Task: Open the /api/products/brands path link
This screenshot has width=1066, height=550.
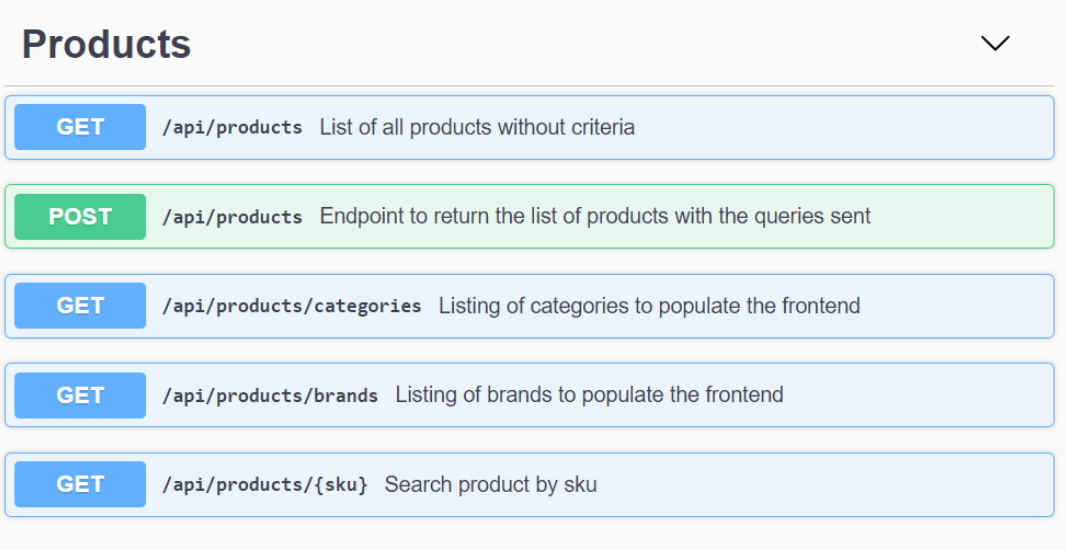Action: pyautogui.click(x=270, y=396)
